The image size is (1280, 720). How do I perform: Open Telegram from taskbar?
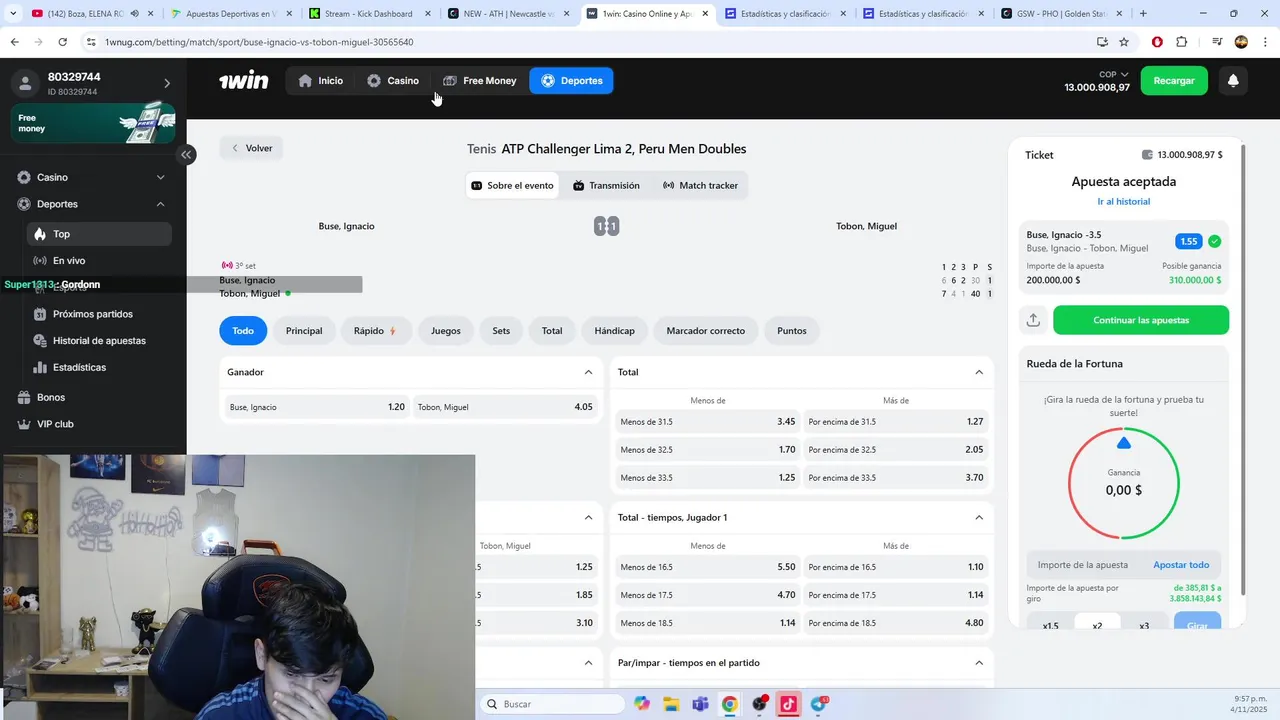pos(819,704)
